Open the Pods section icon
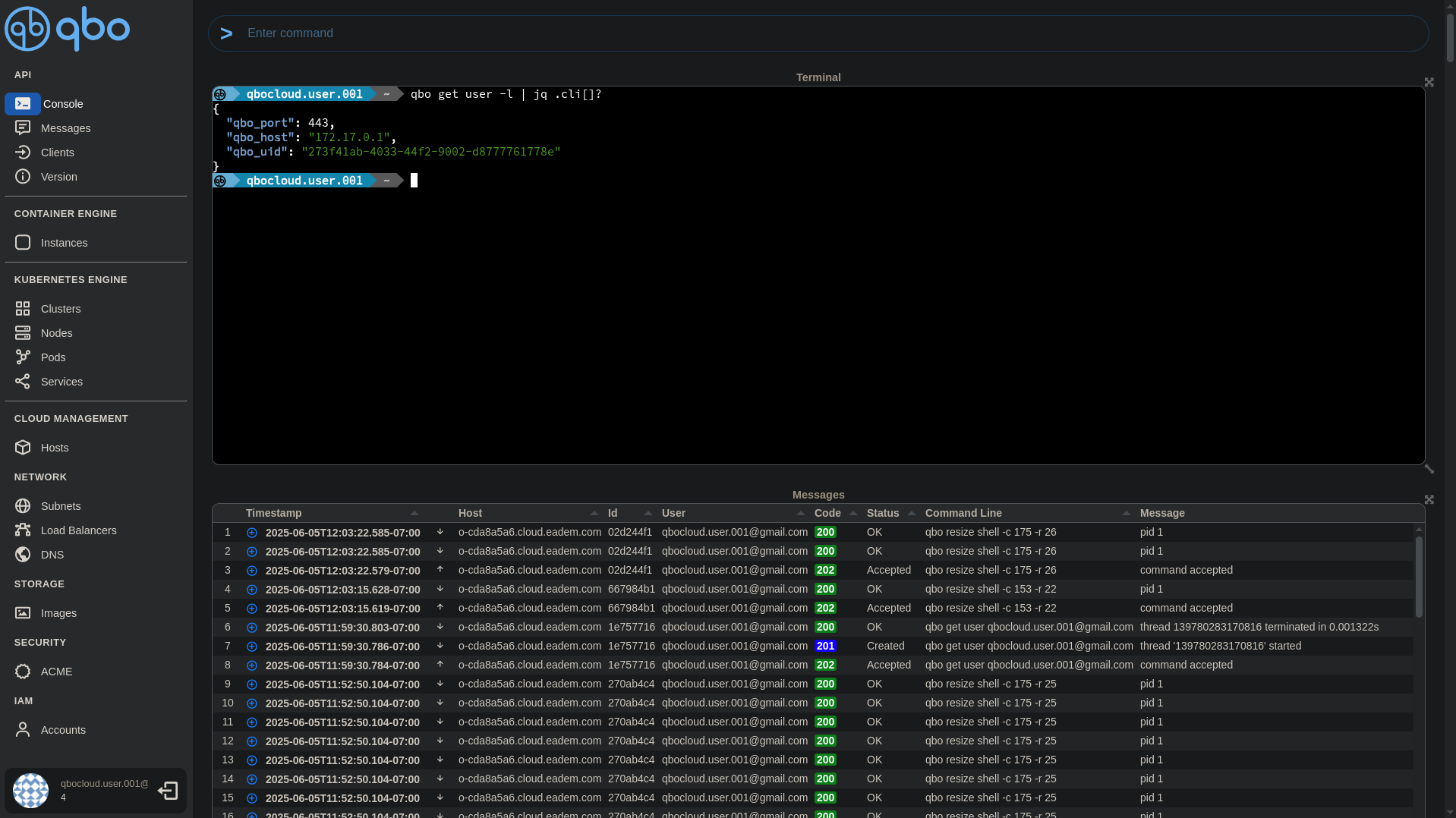Screen dimensions: 1456x818 click(x=23, y=357)
